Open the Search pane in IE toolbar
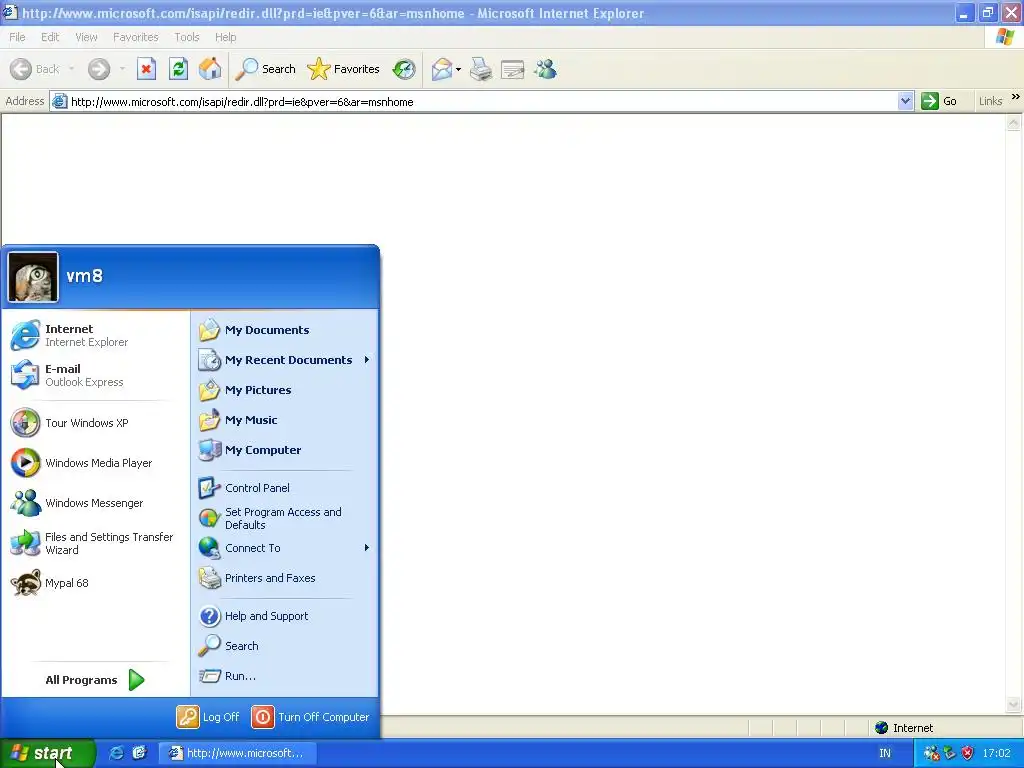 click(x=266, y=69)
